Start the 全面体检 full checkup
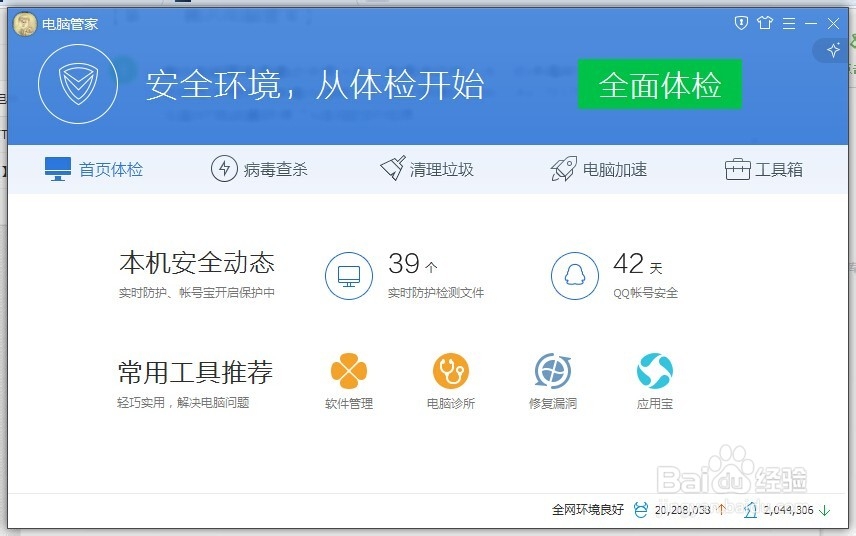The height and width of the screenshot is (536, 856). 659,84
